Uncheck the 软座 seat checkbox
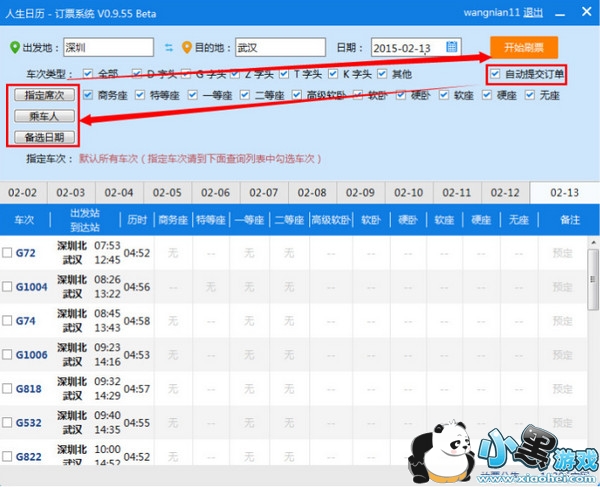 [x=444, y=95]
